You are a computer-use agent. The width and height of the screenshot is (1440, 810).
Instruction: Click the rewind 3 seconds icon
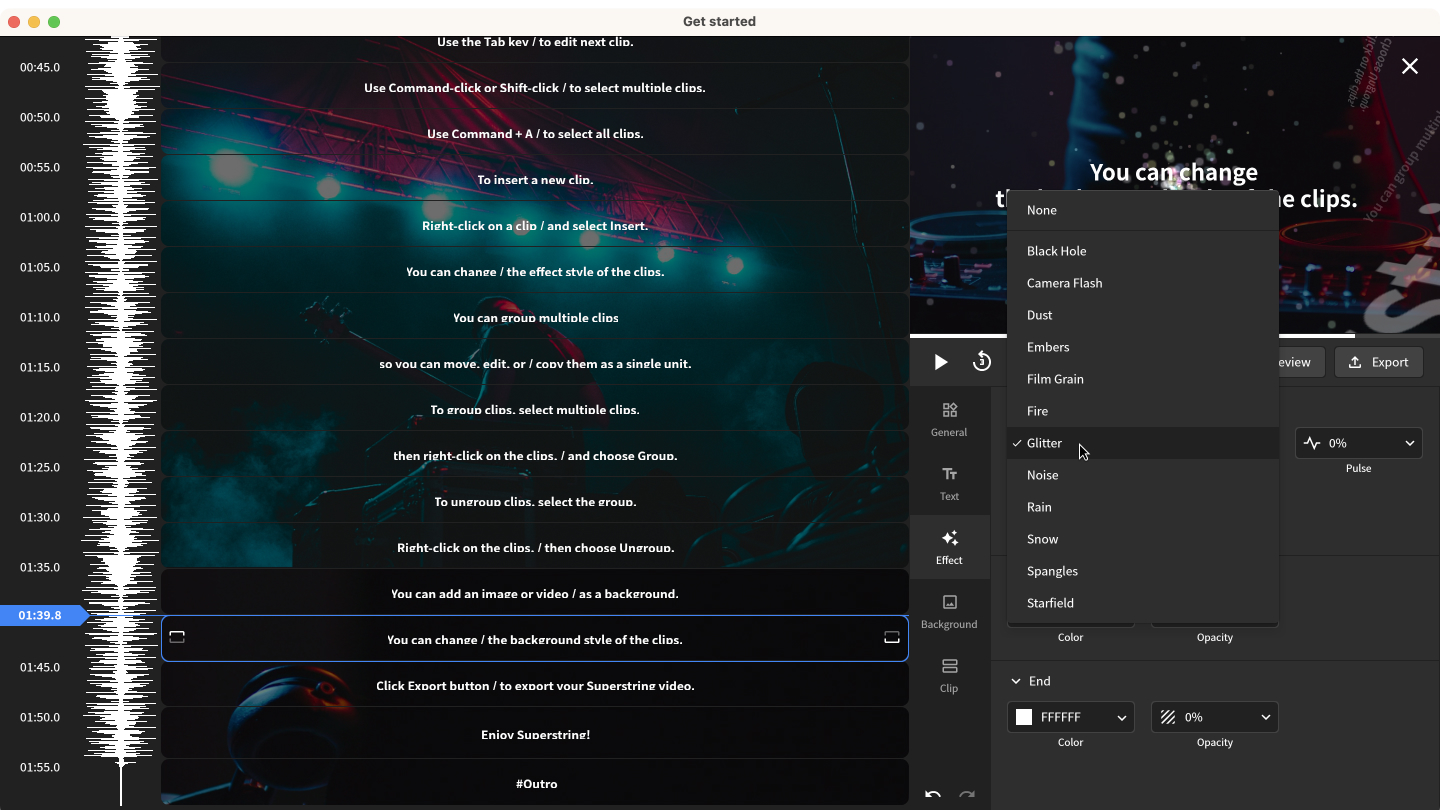(981, 362)
